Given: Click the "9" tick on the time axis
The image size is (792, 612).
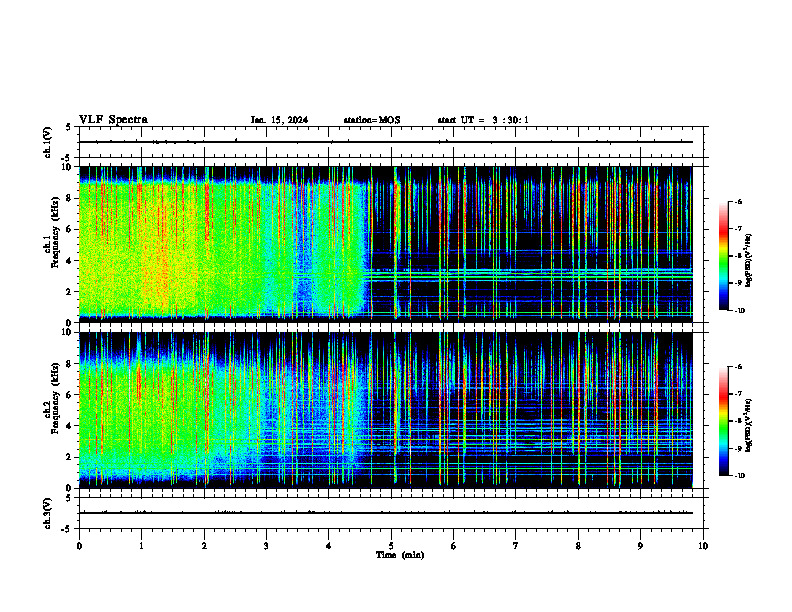Looking at the screenshot, I should coord(640,546).
